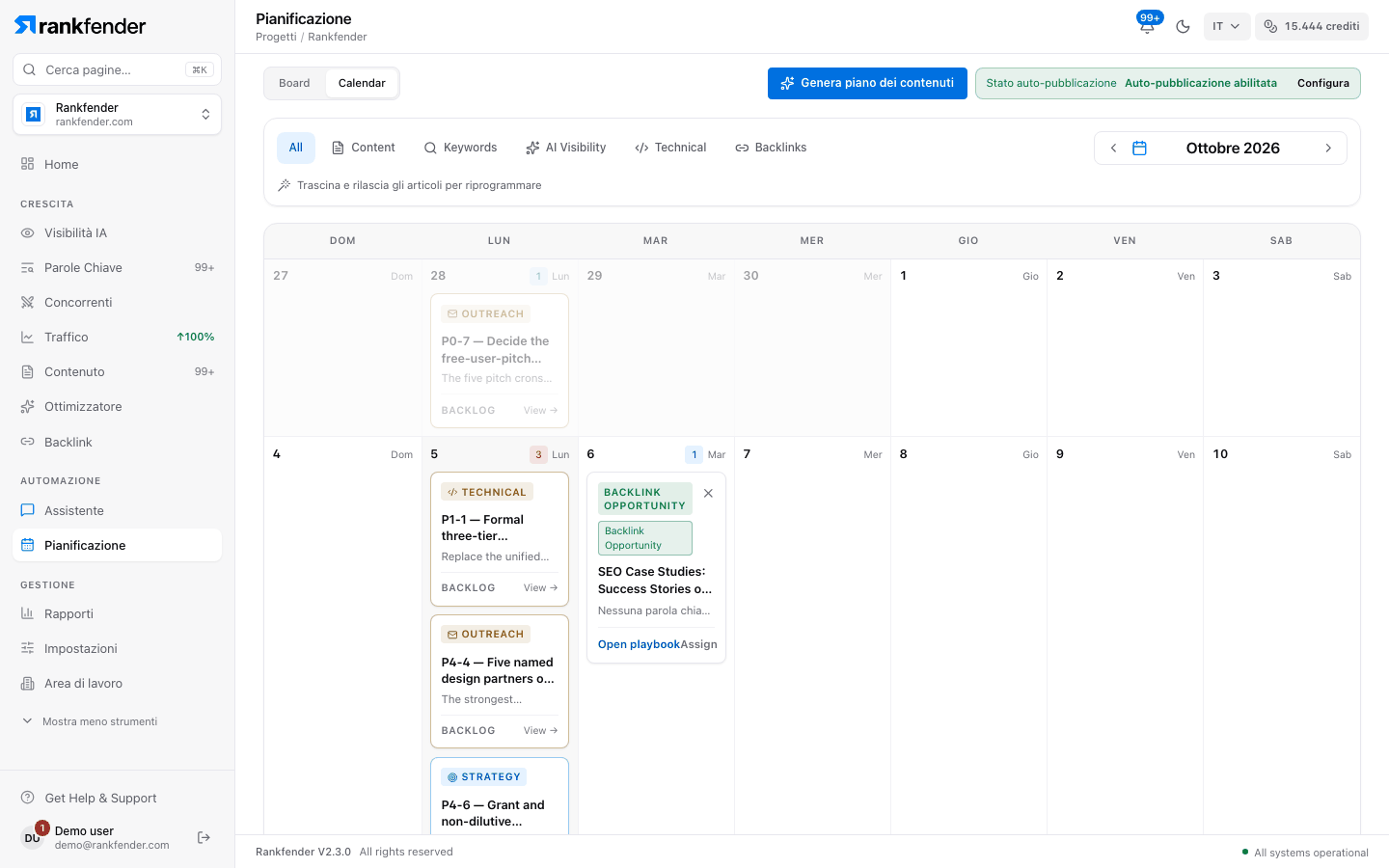Click the Rankfender logo
This screenshot has width=1389, height=868.
coord(80,26)
